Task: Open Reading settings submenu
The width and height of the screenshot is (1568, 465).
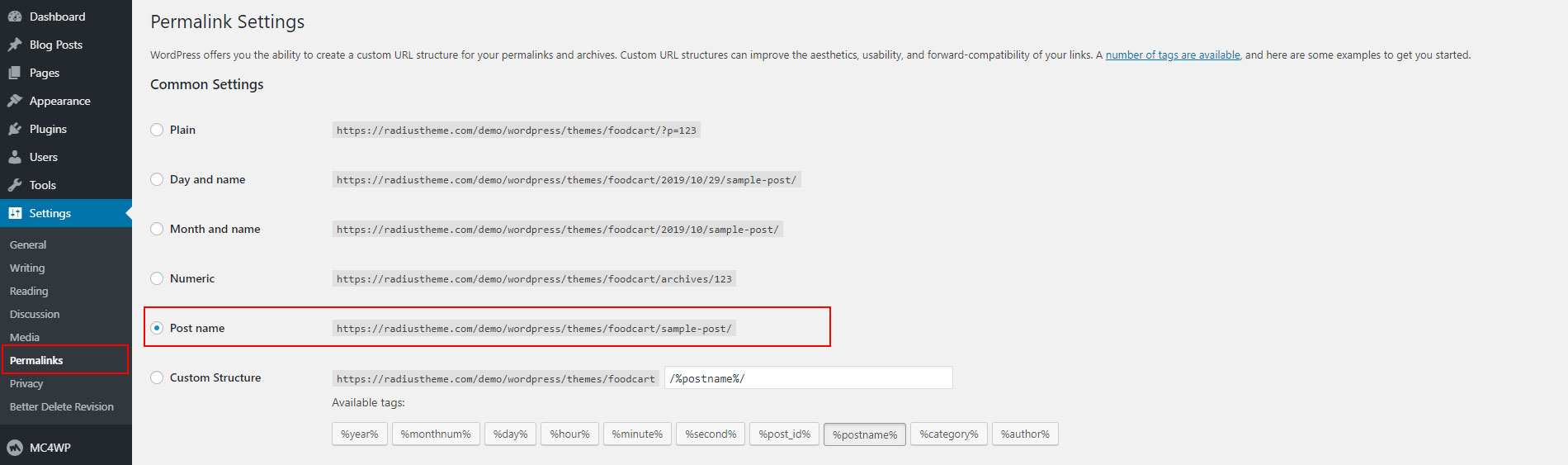Action: (x=29, y=291)
